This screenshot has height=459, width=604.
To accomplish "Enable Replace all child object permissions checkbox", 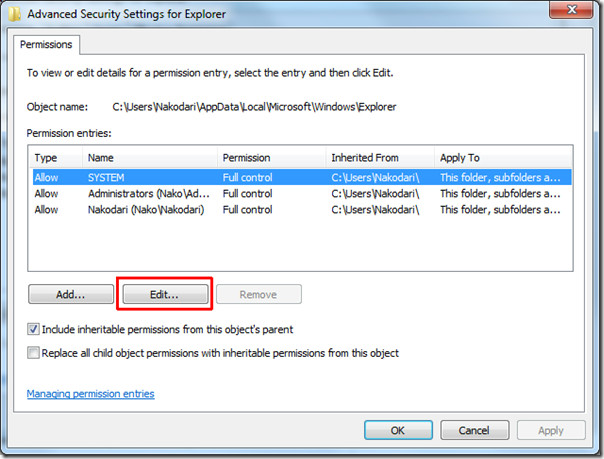I will (34, 353).
